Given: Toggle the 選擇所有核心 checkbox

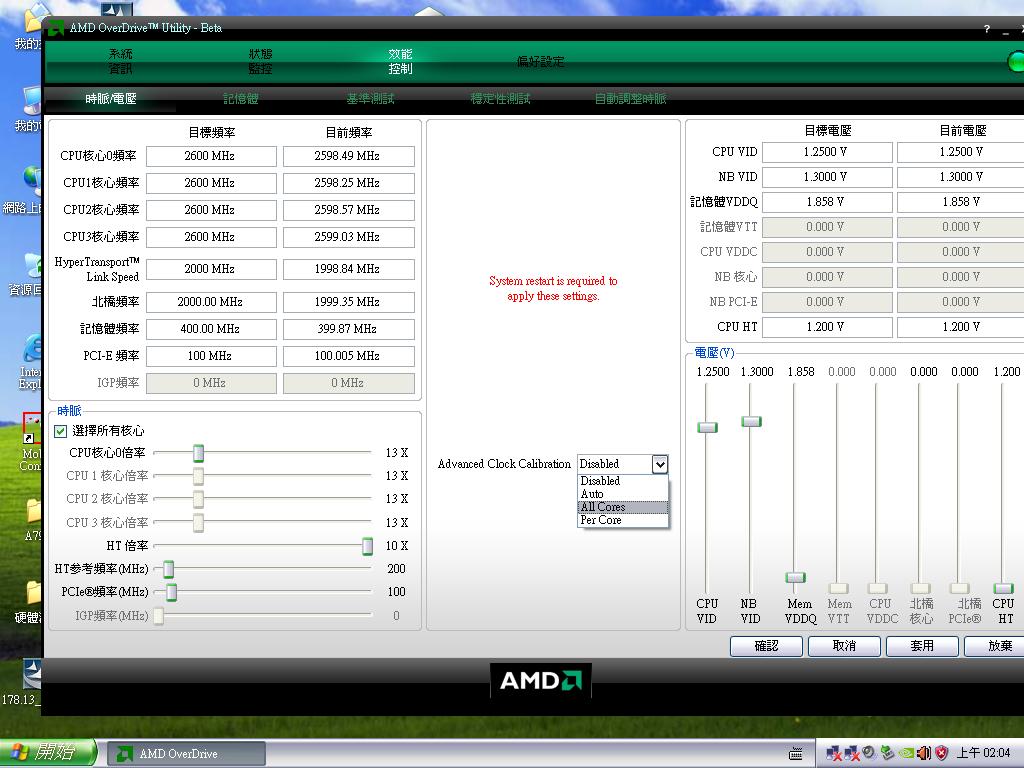Looking at the screenshot, I should coord(61,431).
